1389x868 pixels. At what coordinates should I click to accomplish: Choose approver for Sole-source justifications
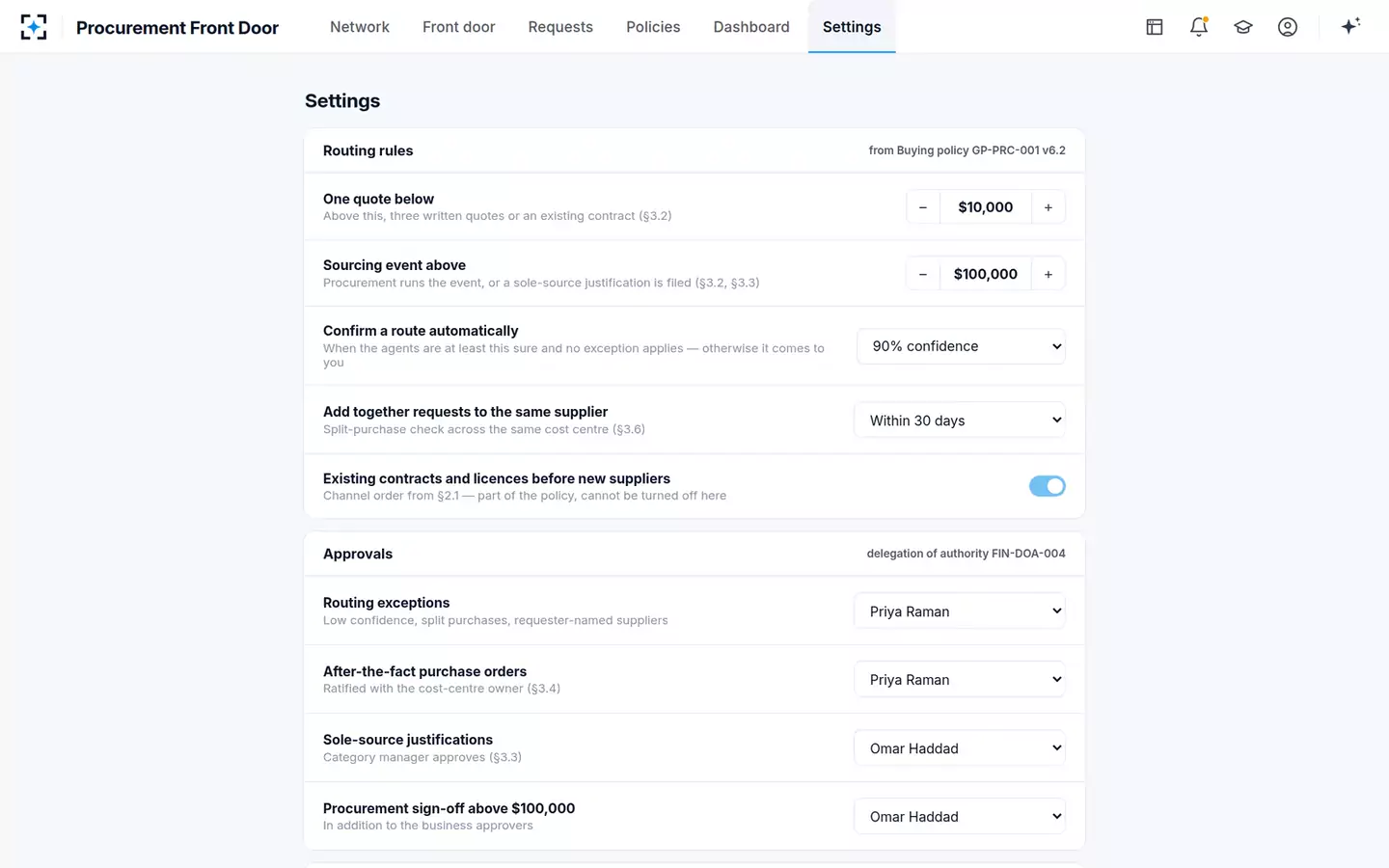click(x=960, y=748)
